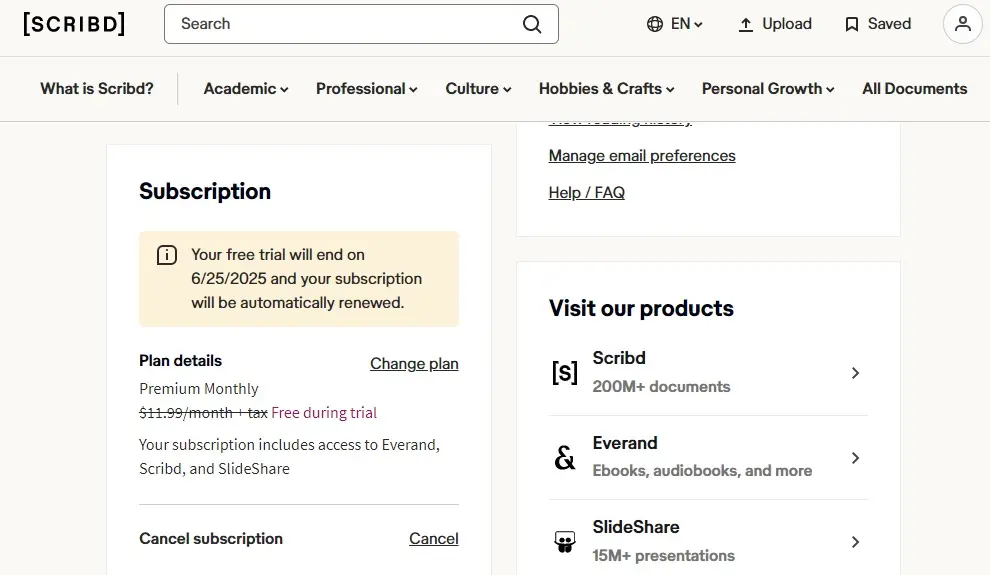Click the Scribd product title
Image resolution: width=990 pixels, height=575 pixels.
[x=619, y=358]
